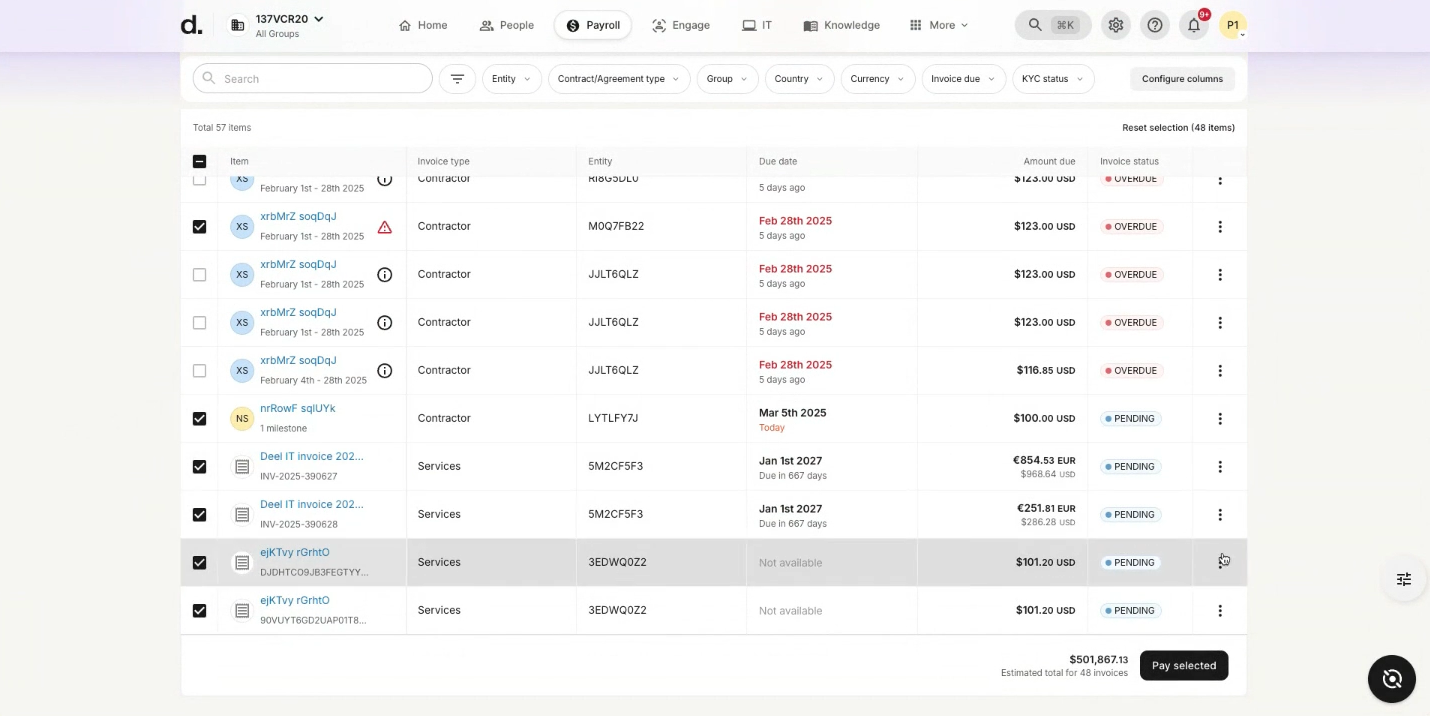Viewport: 1430px width, 716px height.
Task: Click info icon on the $116.85 row
Action: [384, 371]
